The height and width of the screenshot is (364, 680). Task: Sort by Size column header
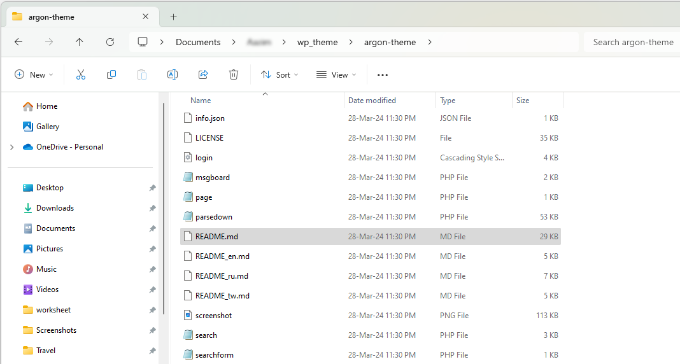coord(523,100)
